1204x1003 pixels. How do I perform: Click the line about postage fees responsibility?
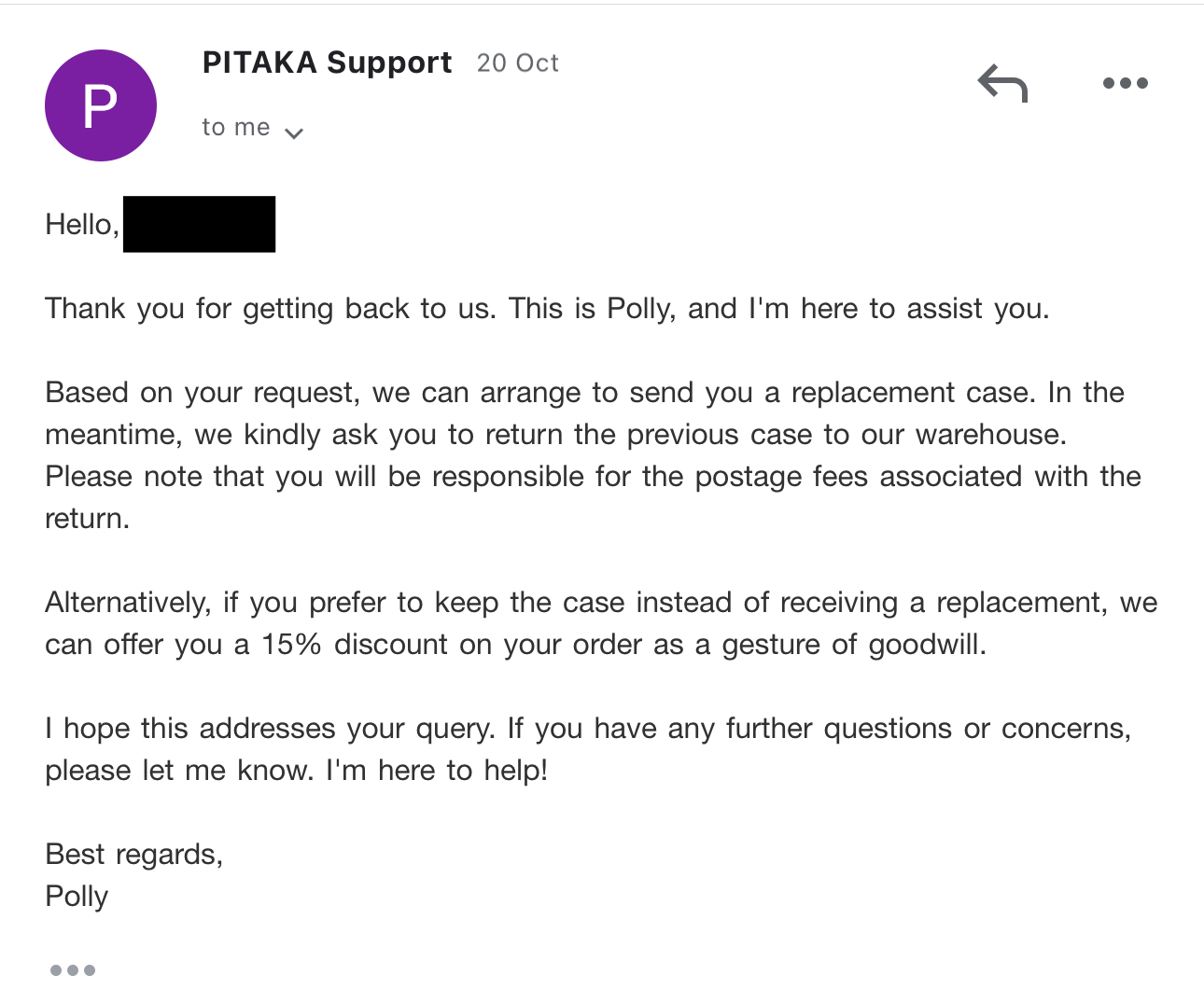click(x=593, y=477)
